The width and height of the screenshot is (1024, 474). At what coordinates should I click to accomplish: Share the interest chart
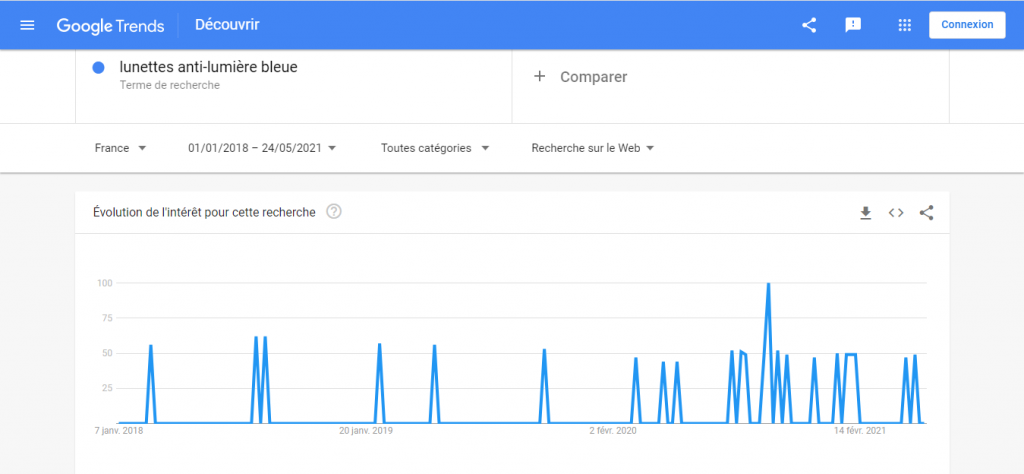coord(927,212)
